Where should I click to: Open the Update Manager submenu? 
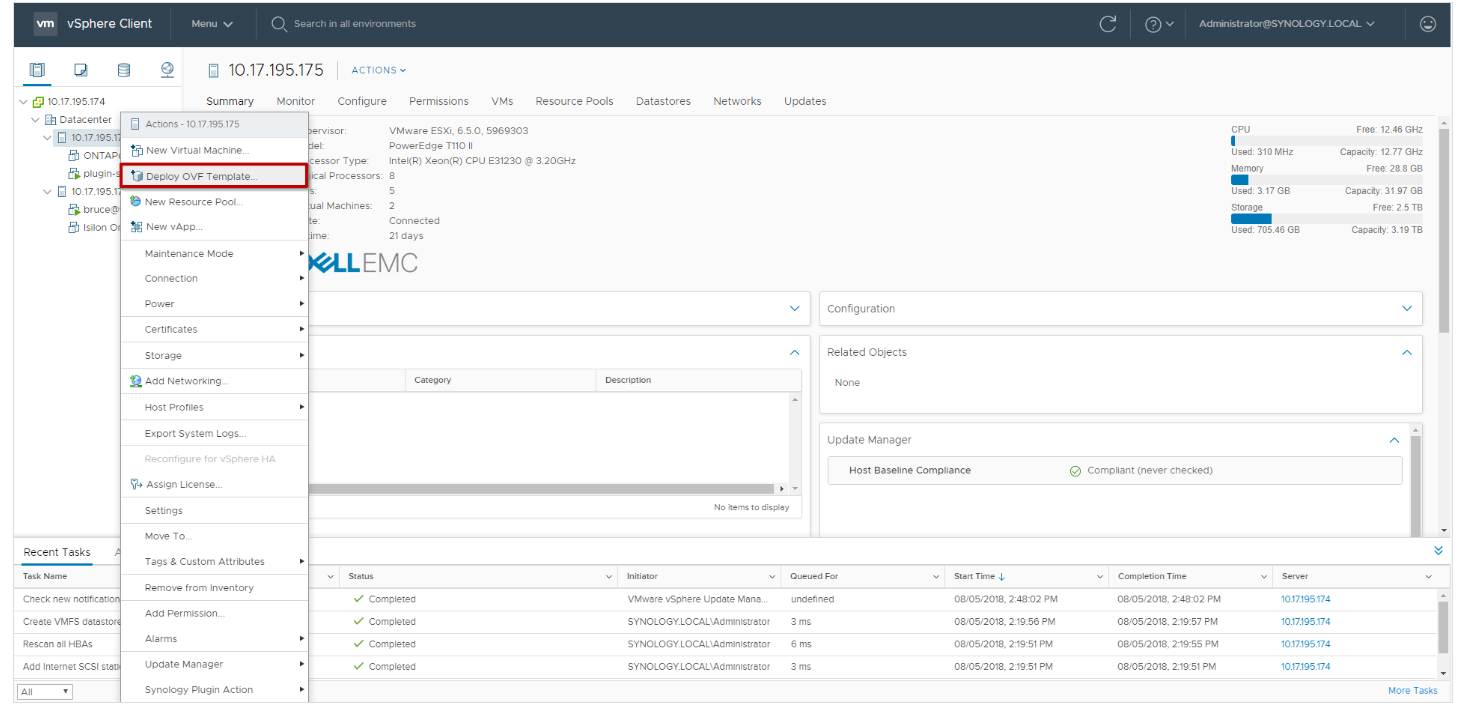[214, 664]
